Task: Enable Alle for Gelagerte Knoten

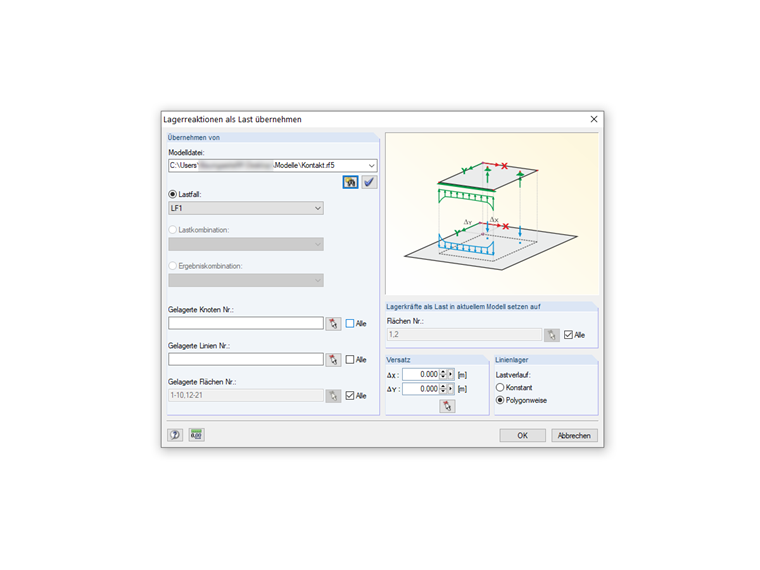Action: point(350,323)
